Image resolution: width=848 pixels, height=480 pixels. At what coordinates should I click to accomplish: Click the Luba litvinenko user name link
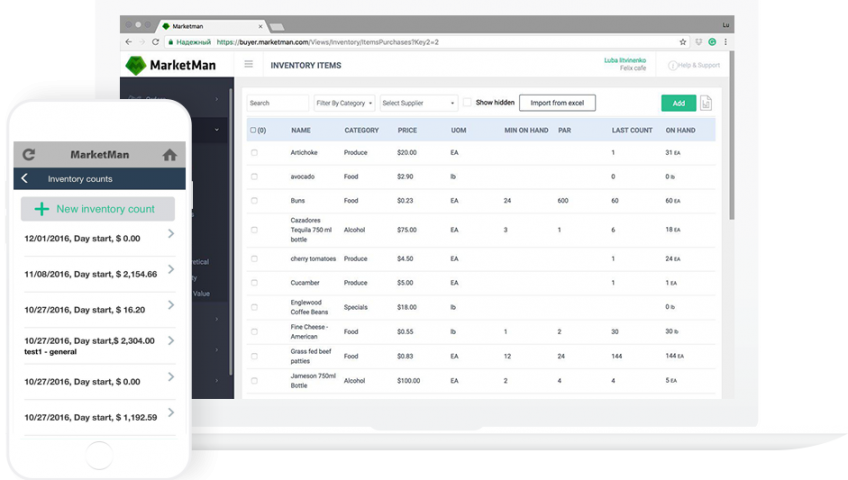point(625,61)
